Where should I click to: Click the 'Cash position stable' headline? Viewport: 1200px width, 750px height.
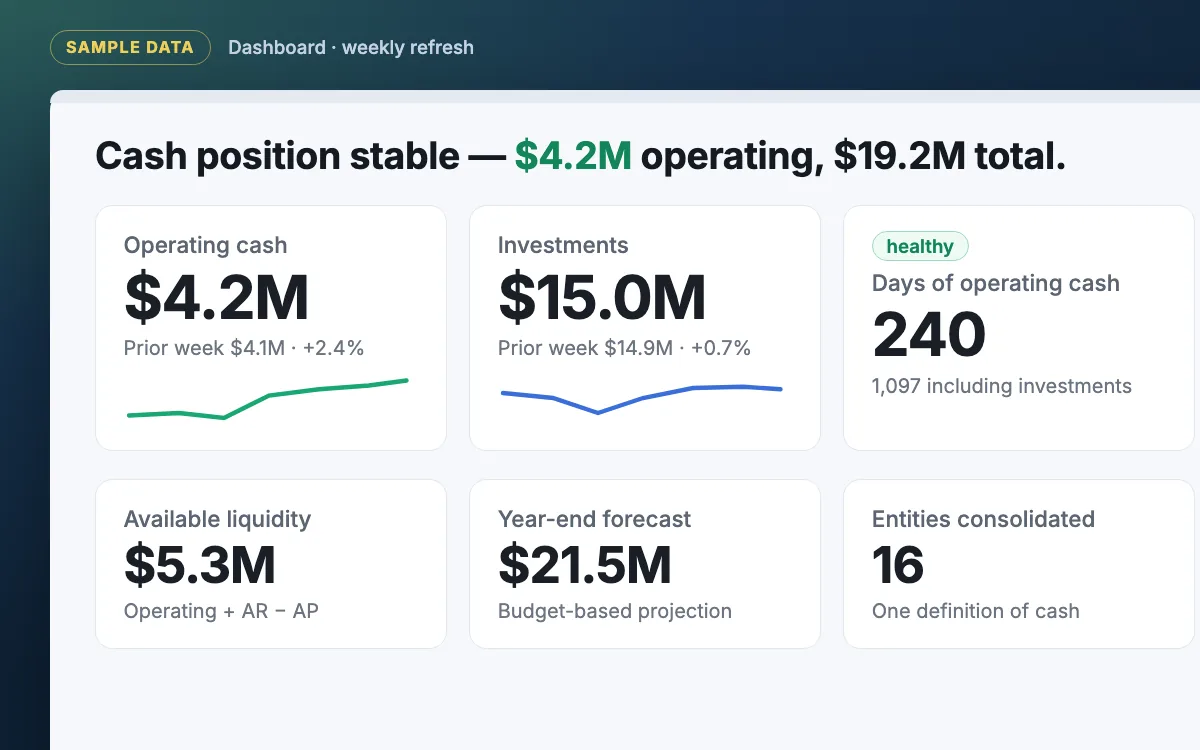(x=580, y=156)
